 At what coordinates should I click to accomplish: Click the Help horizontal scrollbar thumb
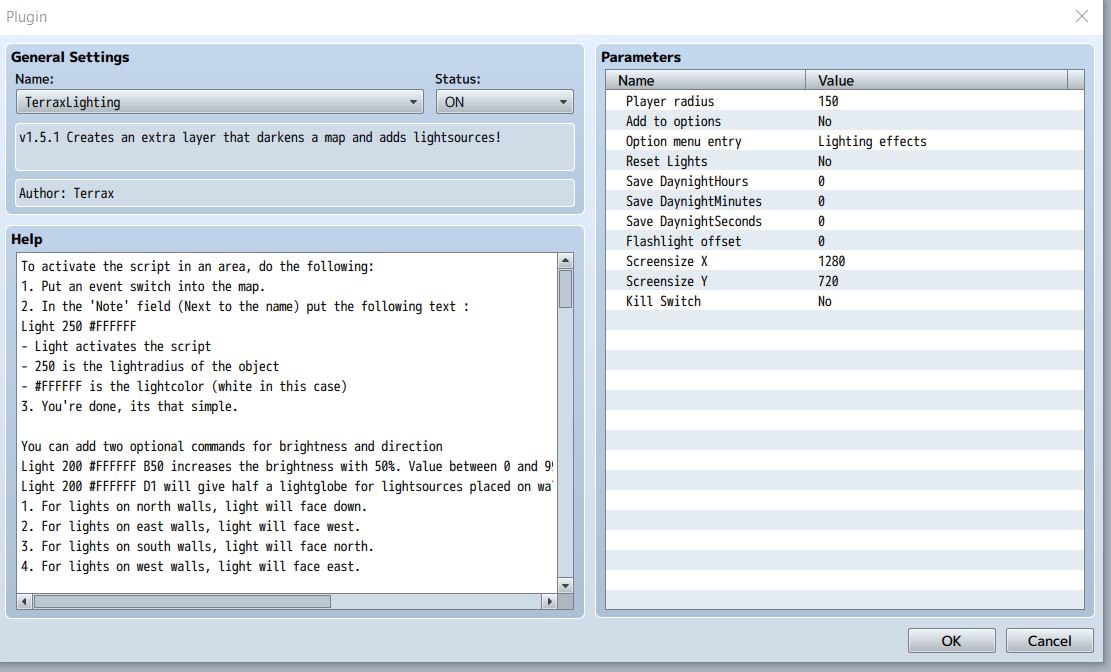click(182, 601)
